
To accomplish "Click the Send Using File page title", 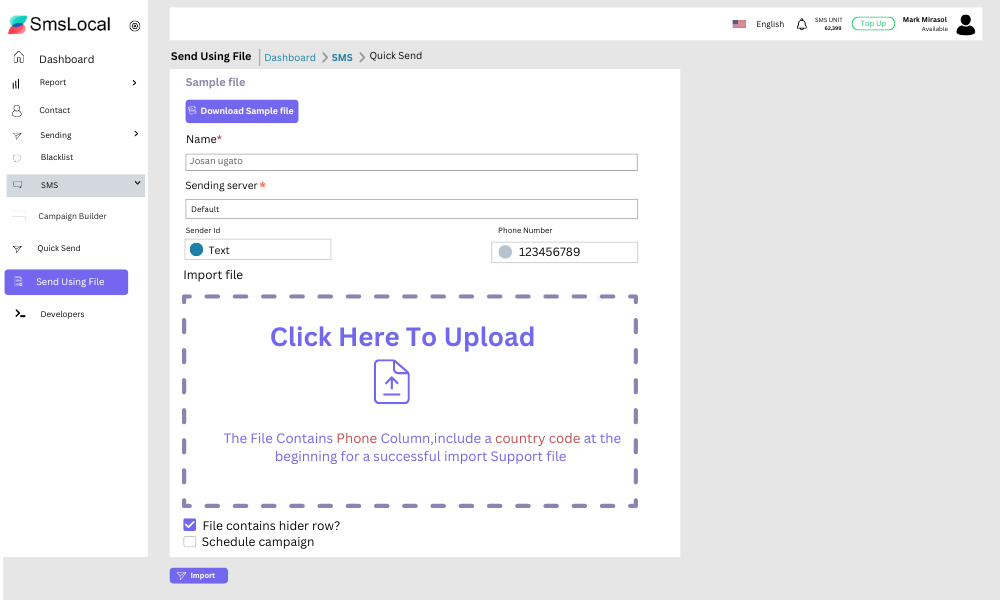I will 211,56.
